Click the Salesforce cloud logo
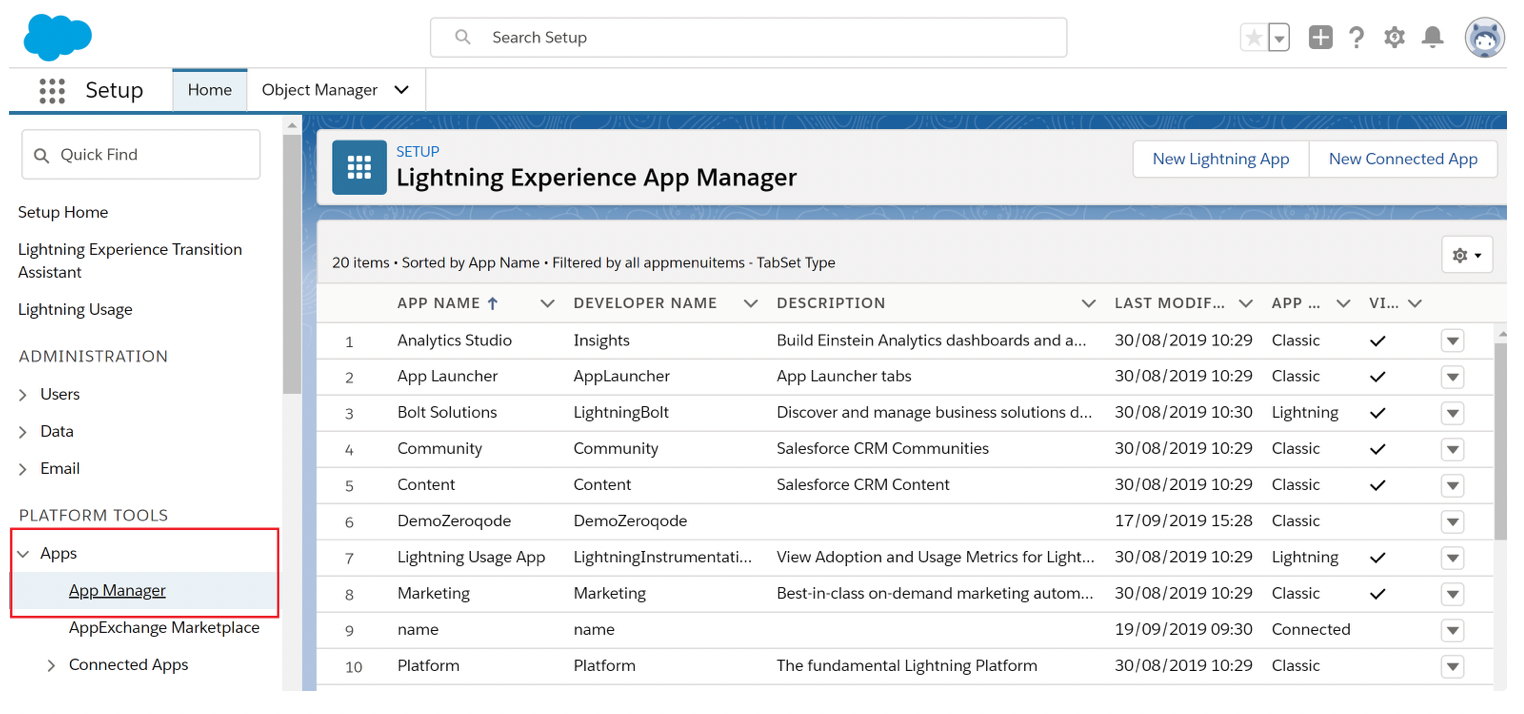1524x714 pixels. (58, 38)
